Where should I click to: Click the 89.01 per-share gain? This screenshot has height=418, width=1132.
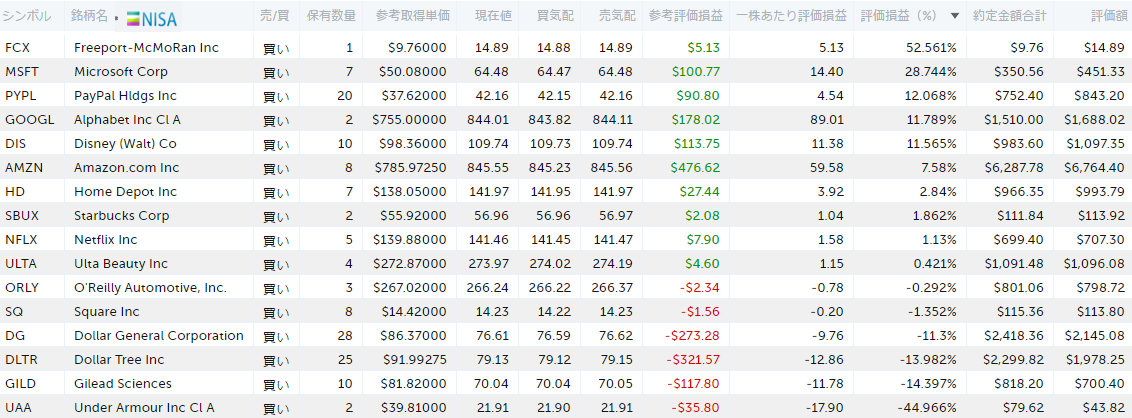click(x=827, y=120)
